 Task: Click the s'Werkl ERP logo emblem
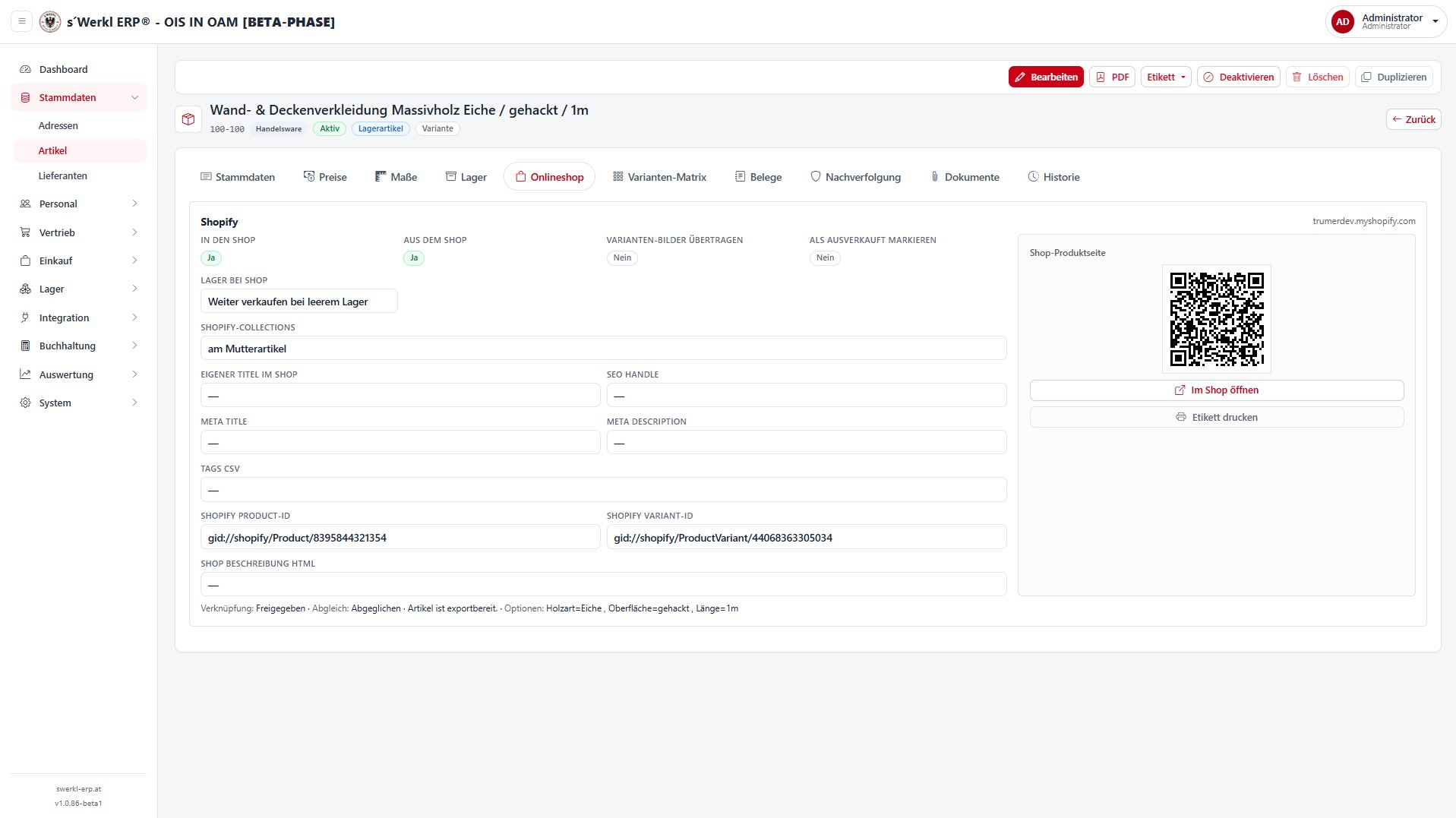click(x=50, y=21)
